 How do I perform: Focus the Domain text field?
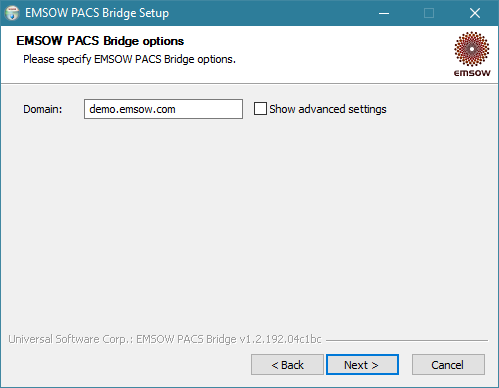tap(163, 109)
